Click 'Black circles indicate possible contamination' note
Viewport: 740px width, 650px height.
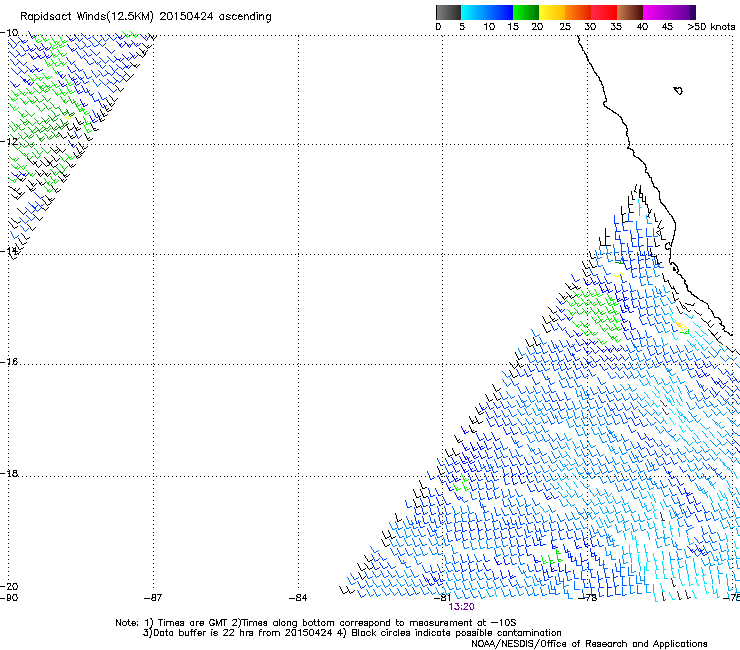[456, 633]
